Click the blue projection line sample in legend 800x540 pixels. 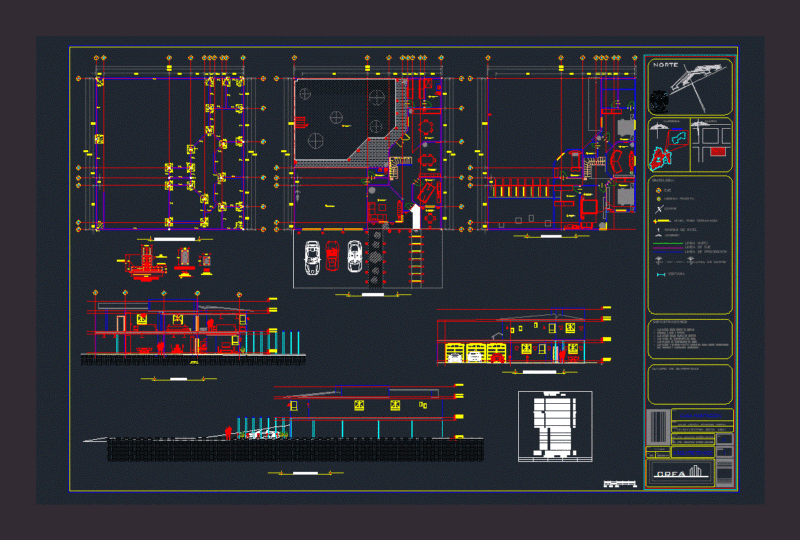pyautogui.click(x=667, y=252)
